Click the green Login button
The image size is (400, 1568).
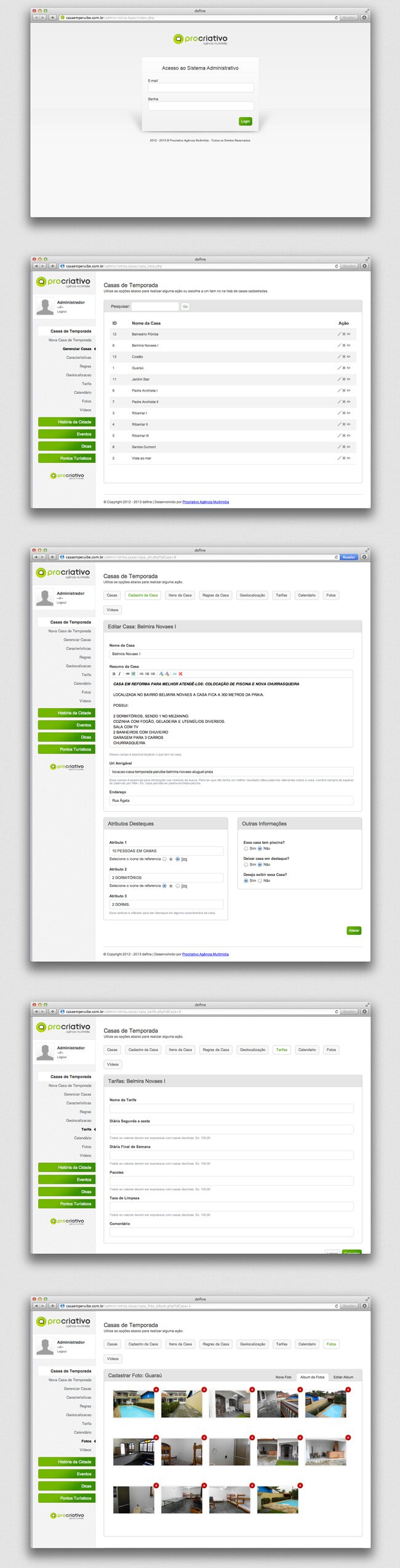click(x=245, y=121)
